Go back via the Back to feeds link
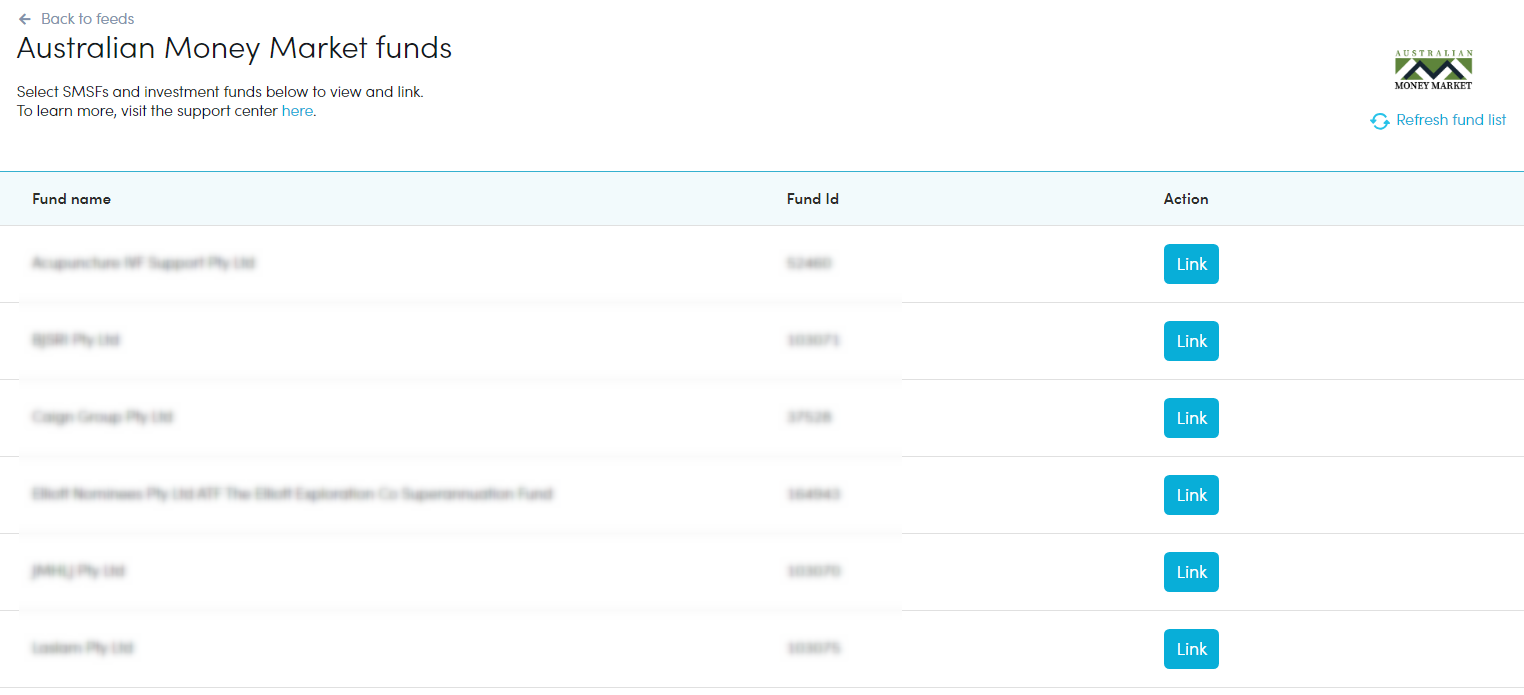The image size is (1524, 695). (87, 19)
